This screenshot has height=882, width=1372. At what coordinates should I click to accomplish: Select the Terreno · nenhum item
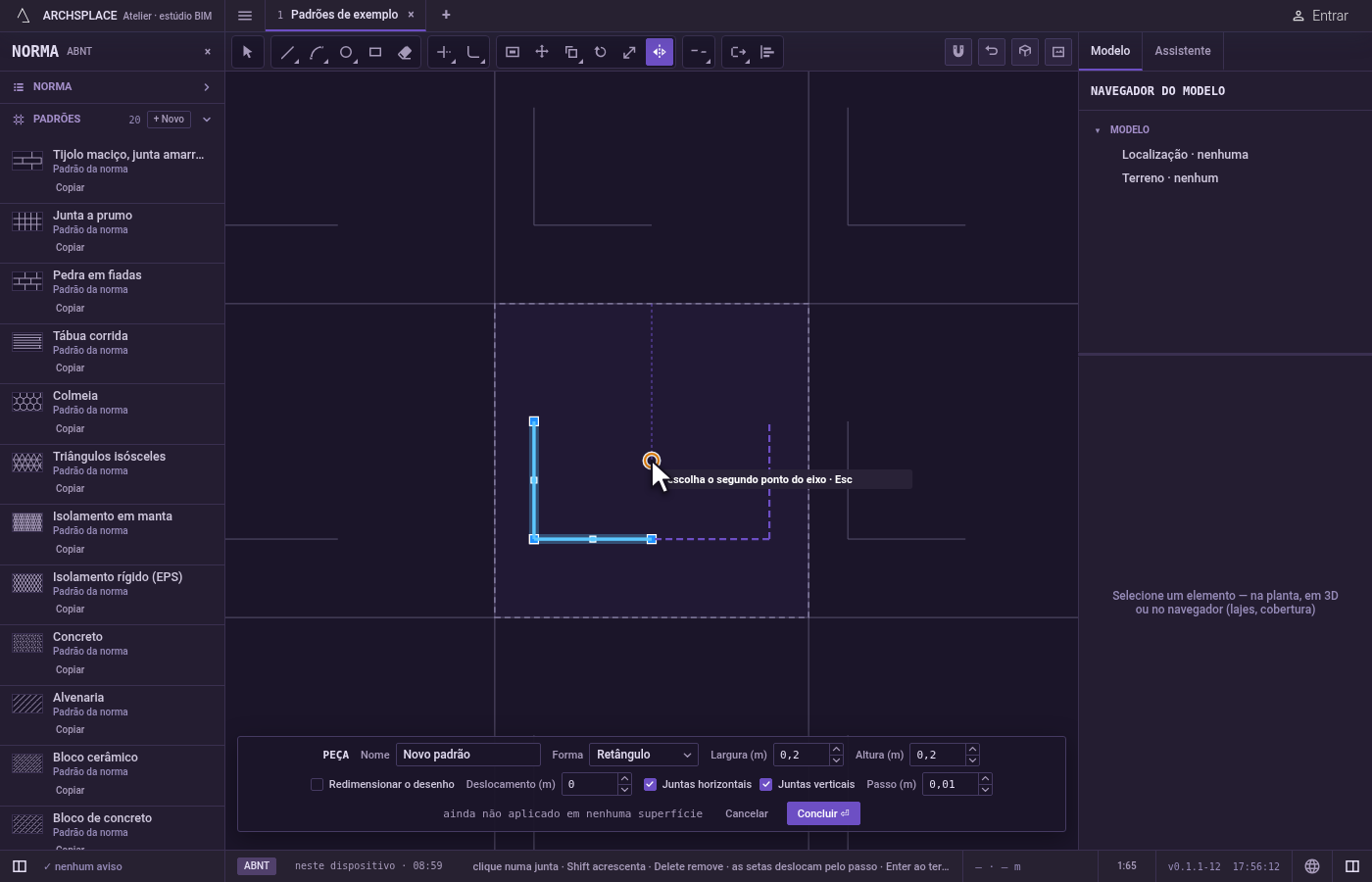coord(1170,178)
